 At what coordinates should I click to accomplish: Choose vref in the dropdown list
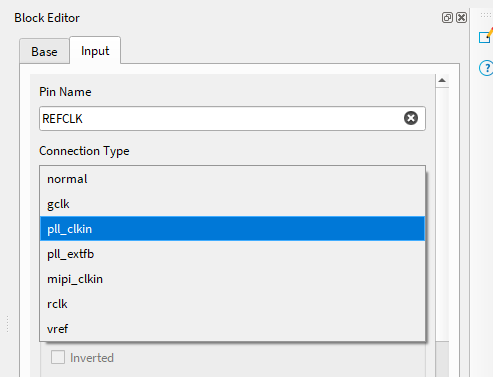click(x=232, y=329)
